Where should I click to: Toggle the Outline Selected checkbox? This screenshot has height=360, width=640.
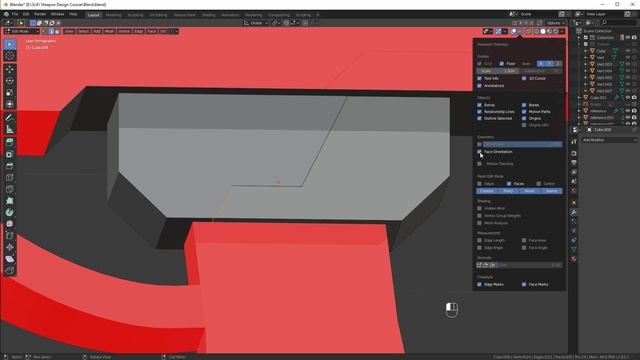tap(480, 118)
